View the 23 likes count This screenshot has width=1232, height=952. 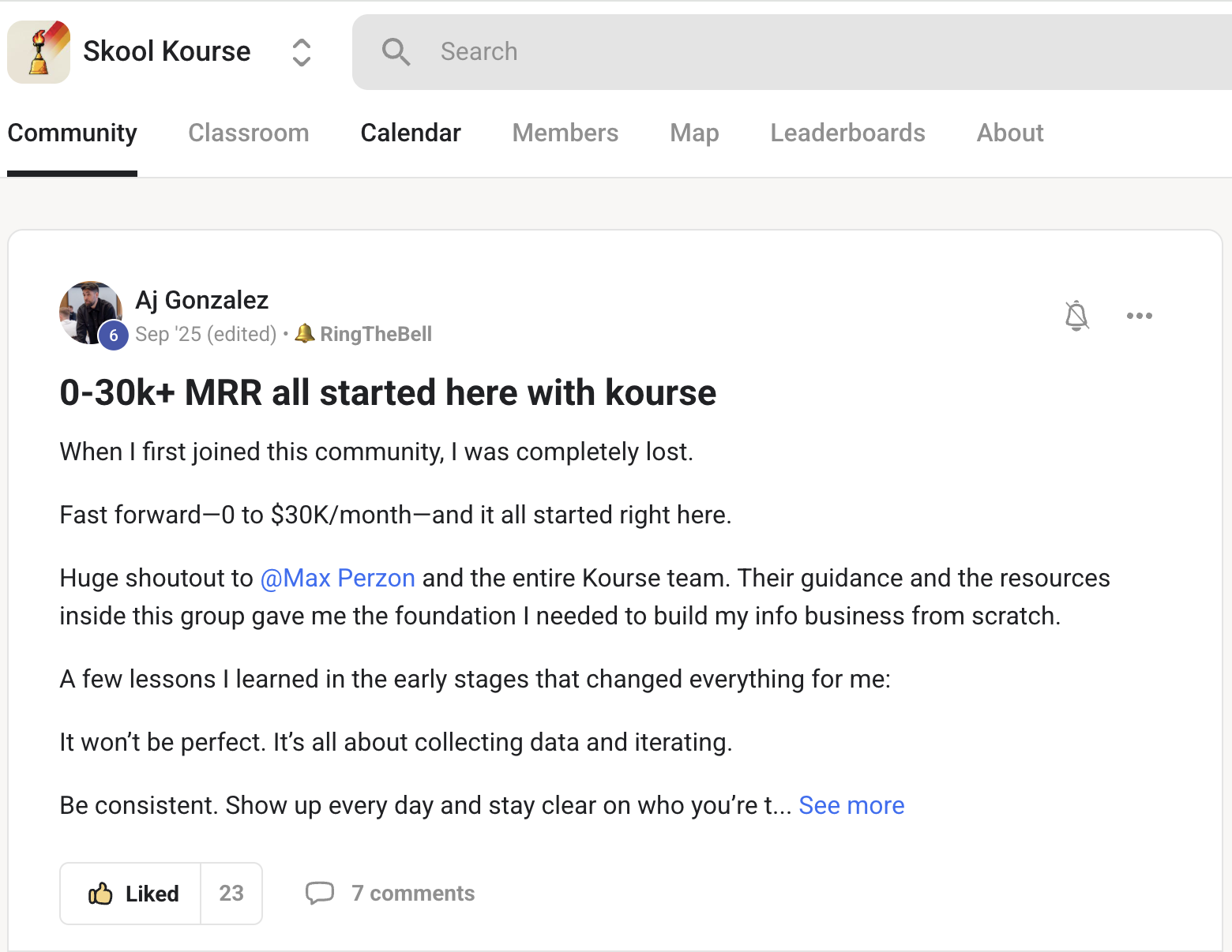(231, 893)
